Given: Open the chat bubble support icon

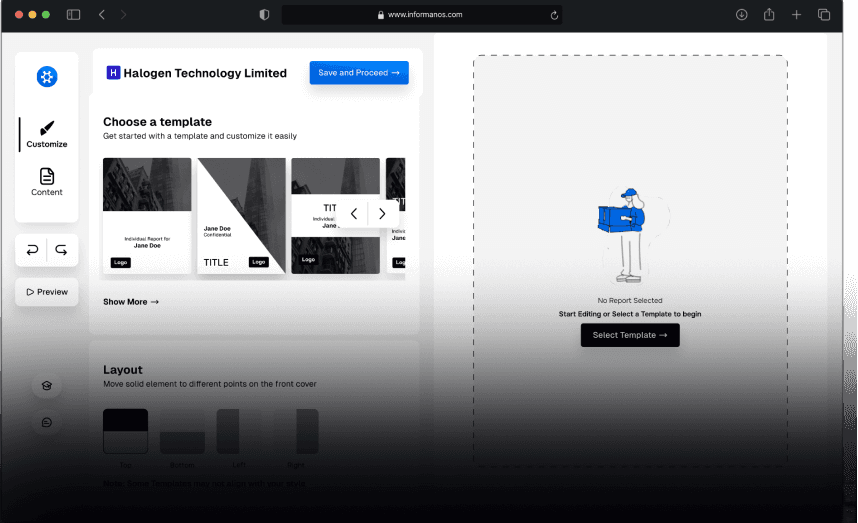Looking at the screenshot, I should 47,422.
